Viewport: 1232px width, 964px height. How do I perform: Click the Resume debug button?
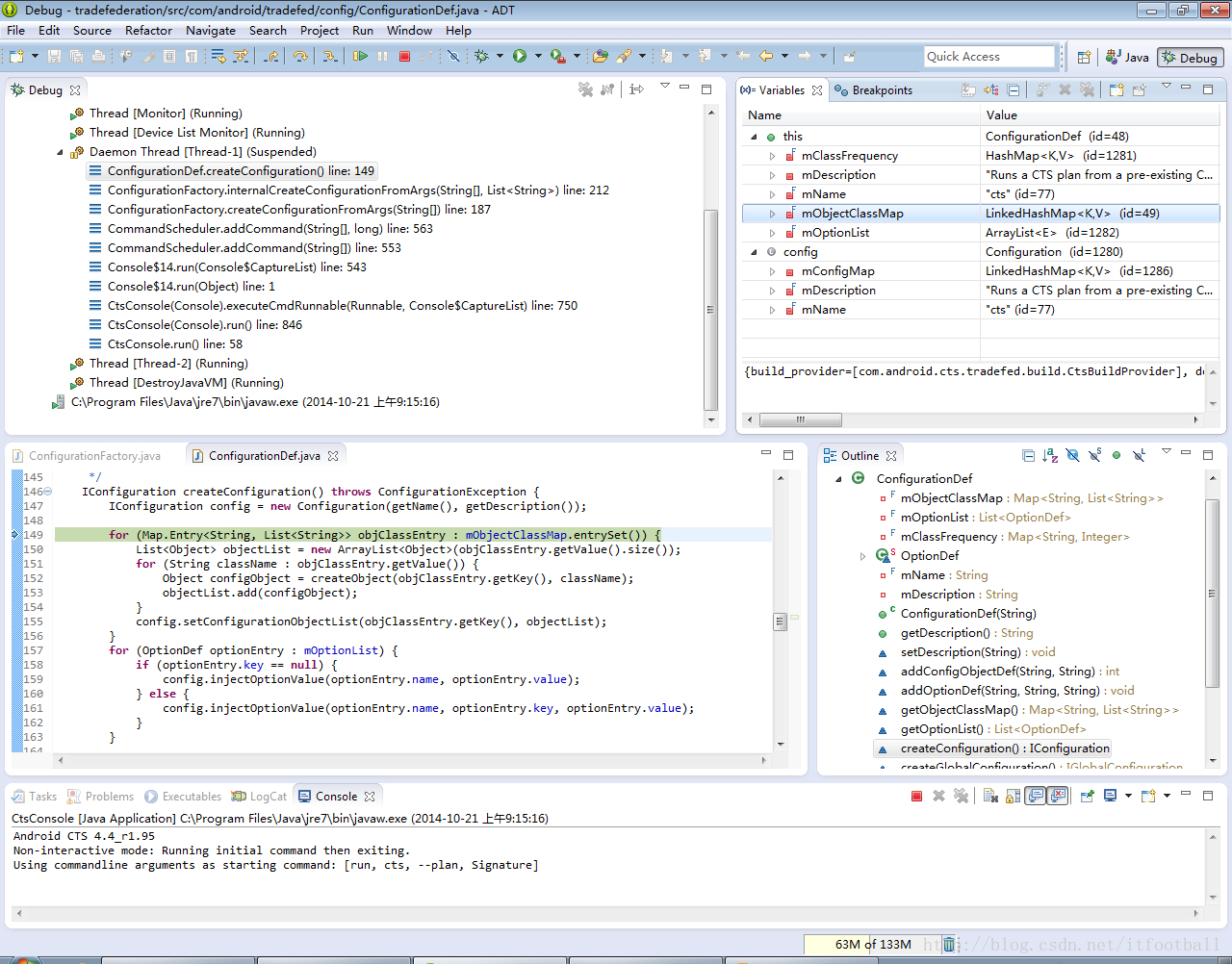[x=360, y=57]
